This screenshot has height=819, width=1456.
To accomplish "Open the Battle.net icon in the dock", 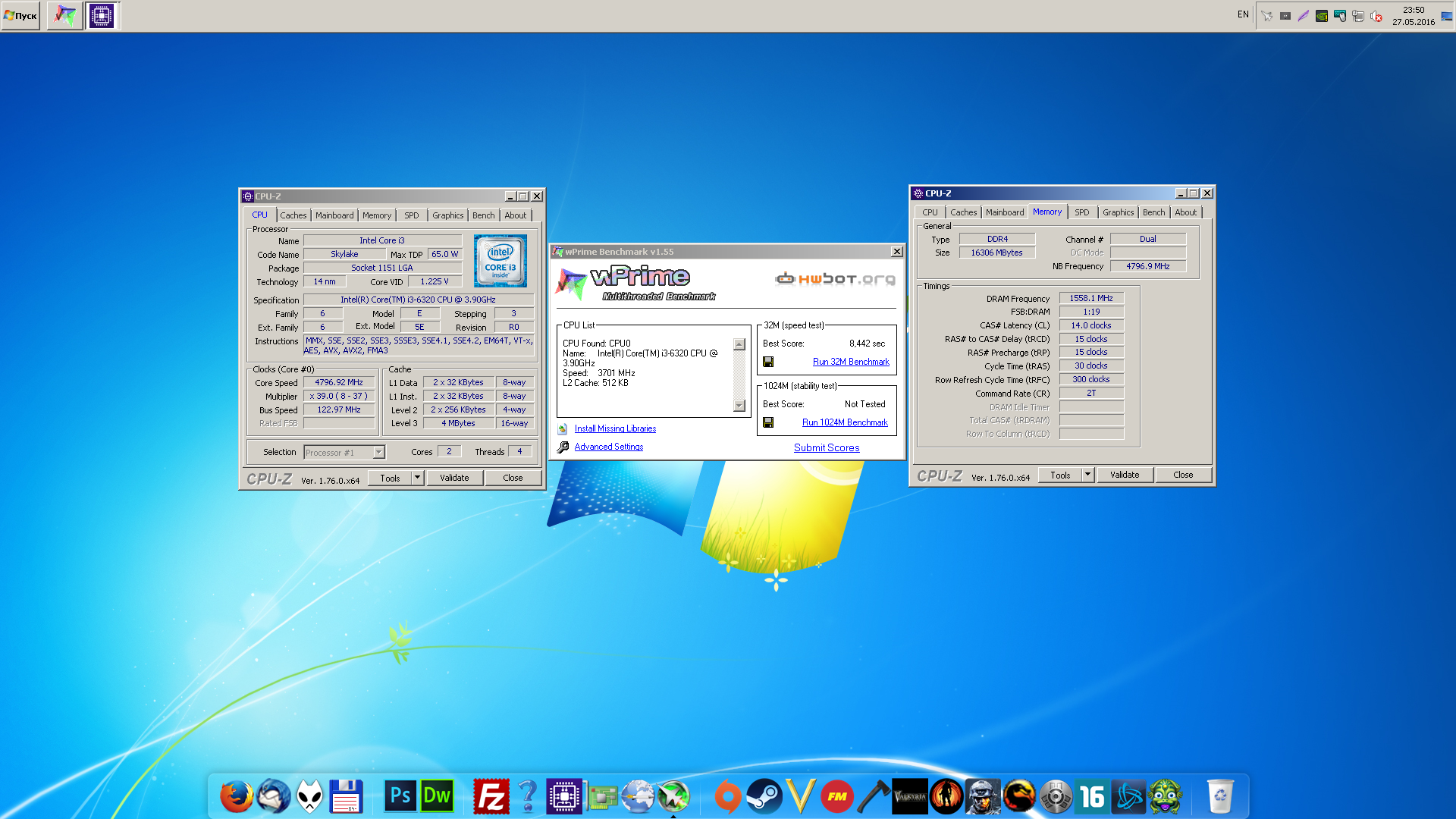I will click(1128, 796).
